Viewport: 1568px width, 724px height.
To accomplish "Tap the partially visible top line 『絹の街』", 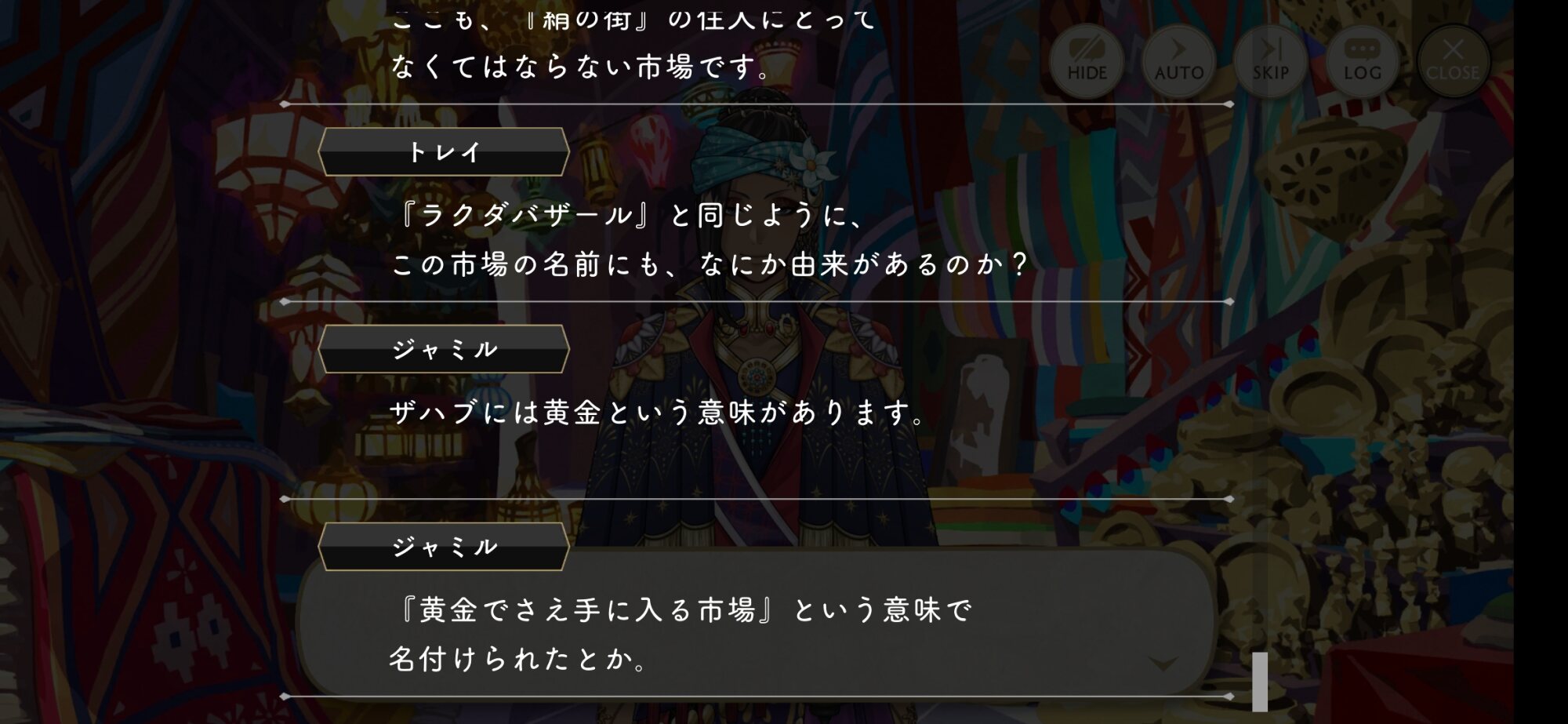I will coord(590,20).
